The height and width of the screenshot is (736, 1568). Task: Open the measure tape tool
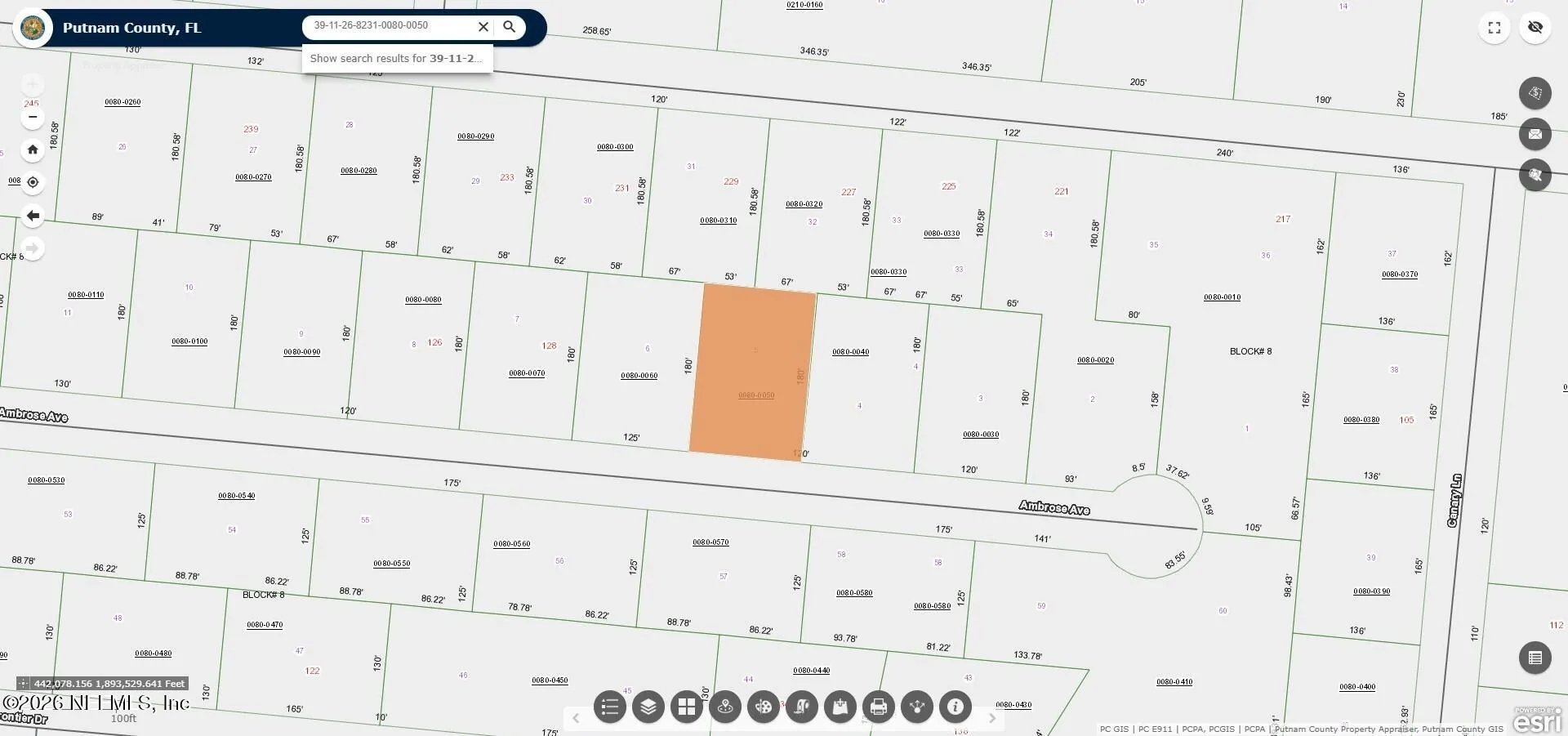[x=802, y=707]
